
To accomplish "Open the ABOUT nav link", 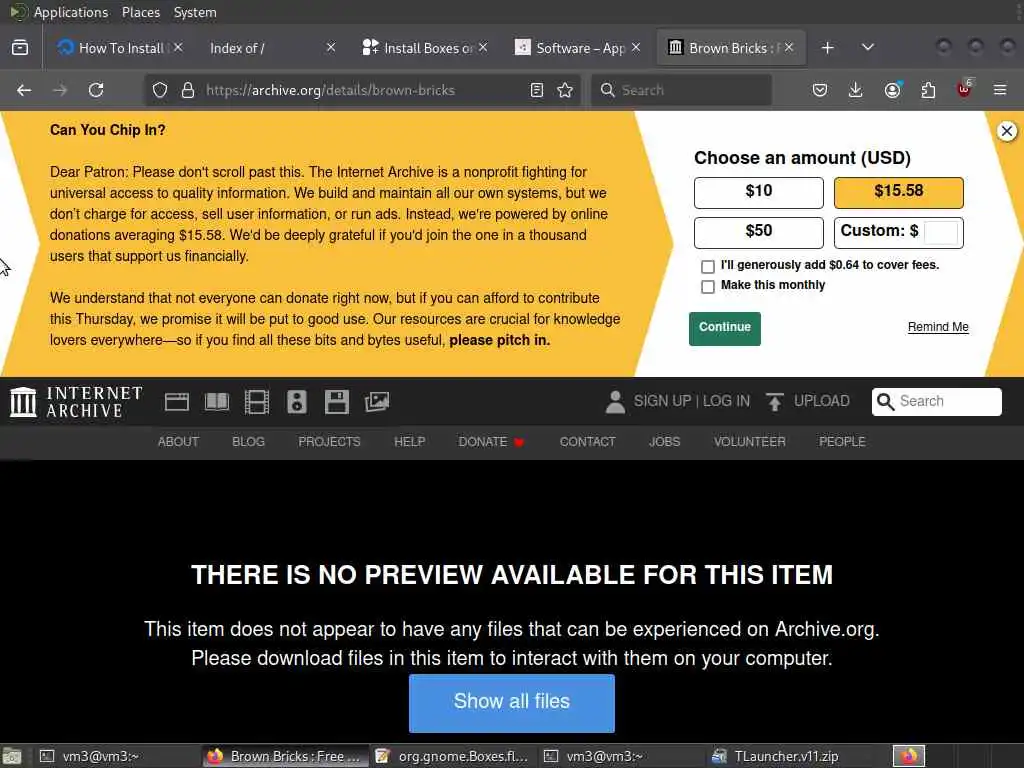I will point(178,442).
